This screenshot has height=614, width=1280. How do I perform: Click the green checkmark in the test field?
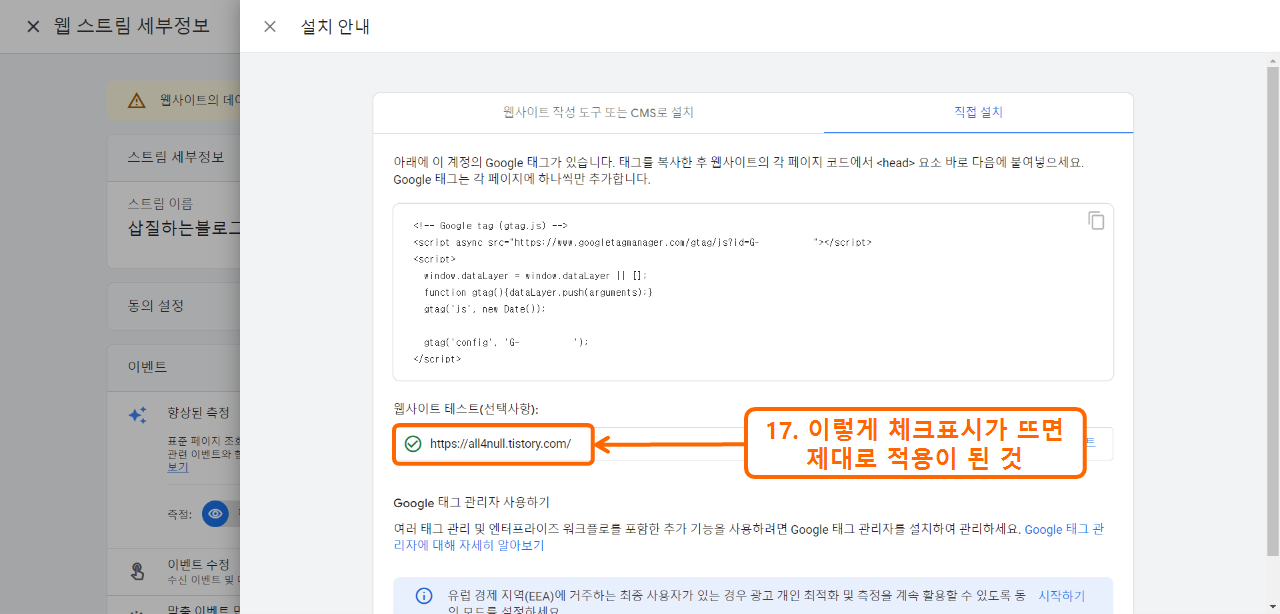[412, 443]
